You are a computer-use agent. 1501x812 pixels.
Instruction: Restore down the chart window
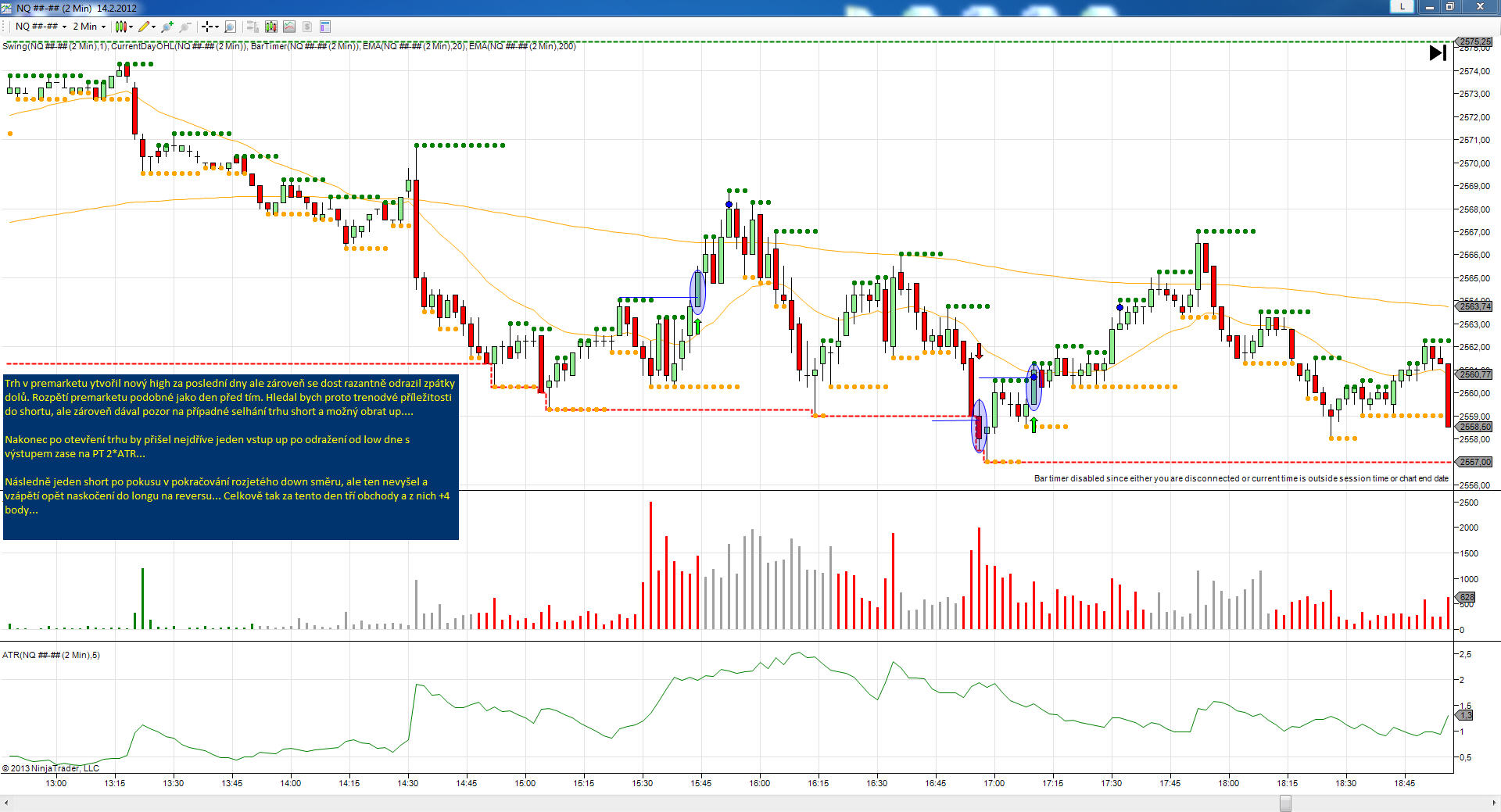(x=1450, y=7)
